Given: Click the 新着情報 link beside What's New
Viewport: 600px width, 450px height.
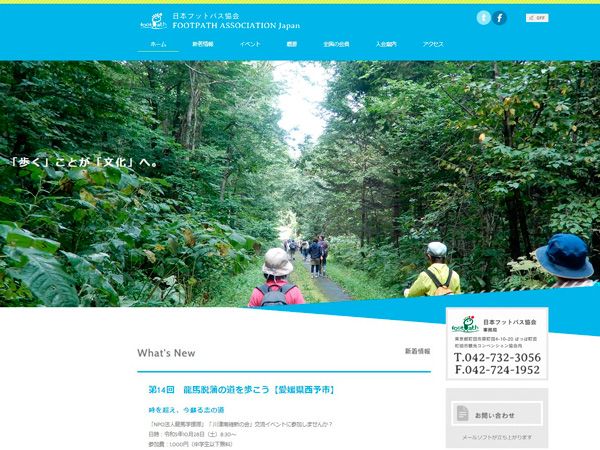Looking at the screenshot, I should tap(417, 352).
